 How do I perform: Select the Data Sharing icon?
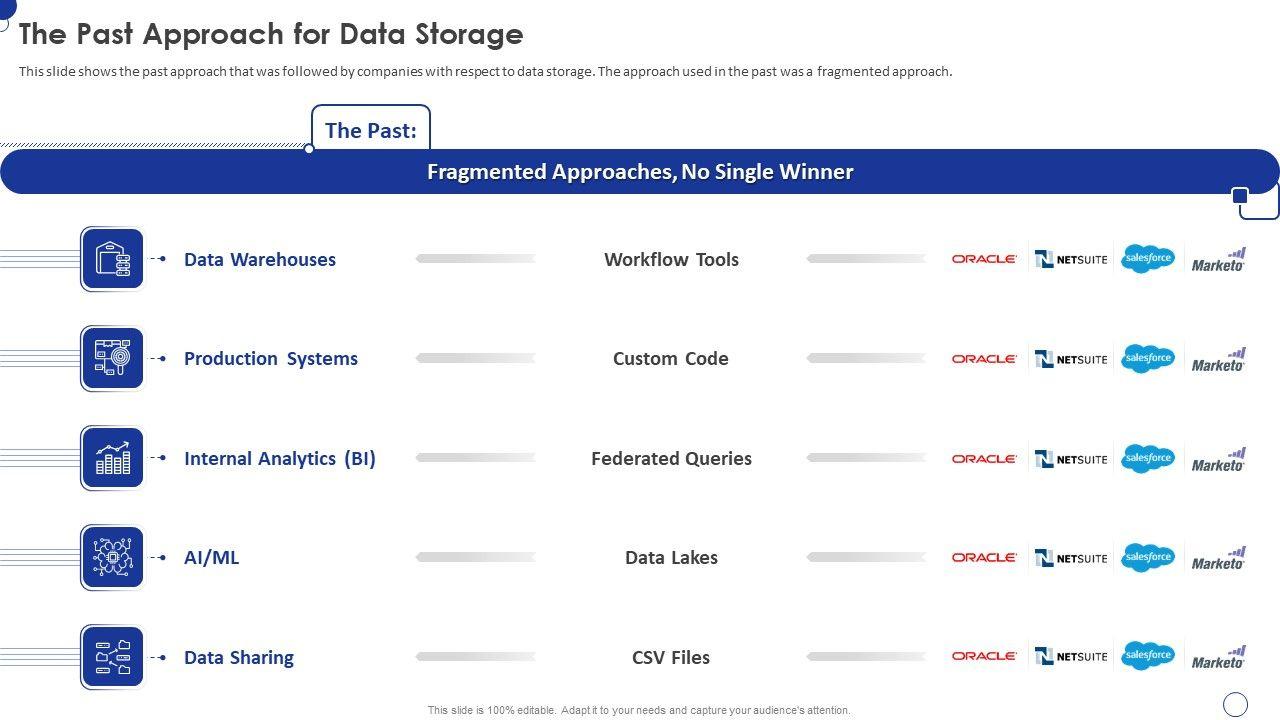[112, 657]
